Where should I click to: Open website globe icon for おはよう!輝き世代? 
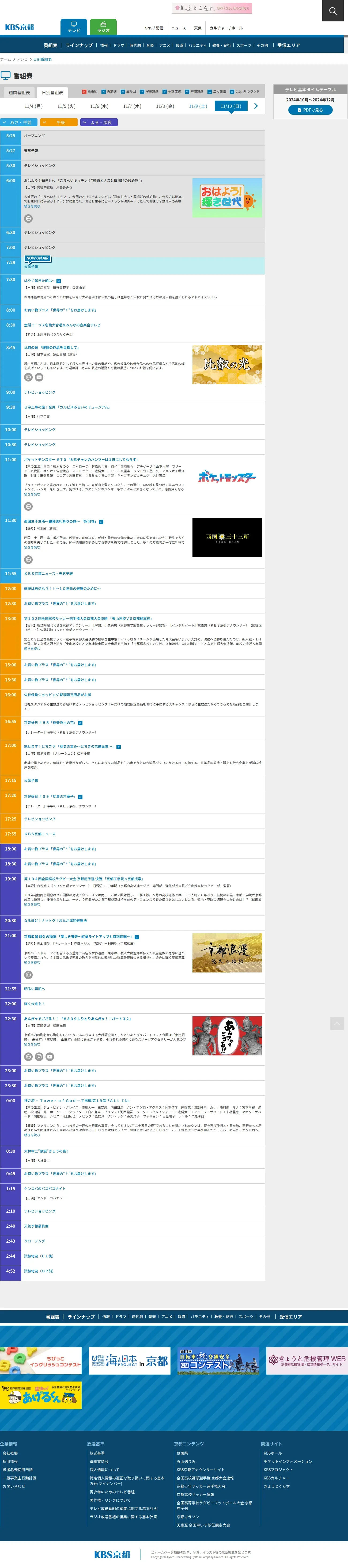(x=28, y=219)
